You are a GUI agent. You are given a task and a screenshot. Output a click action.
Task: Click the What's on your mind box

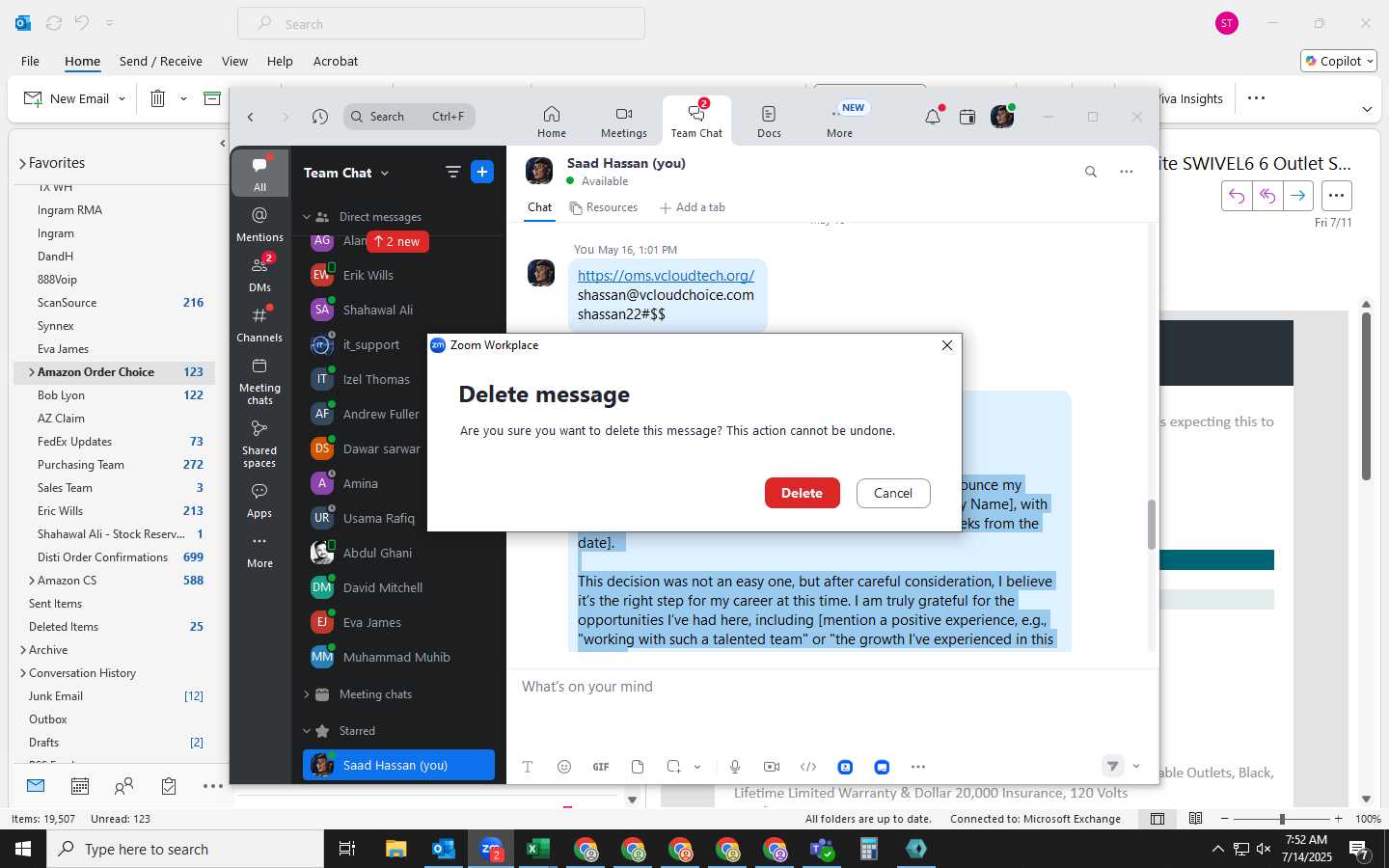pyautogui.click(x=830, y=687)
